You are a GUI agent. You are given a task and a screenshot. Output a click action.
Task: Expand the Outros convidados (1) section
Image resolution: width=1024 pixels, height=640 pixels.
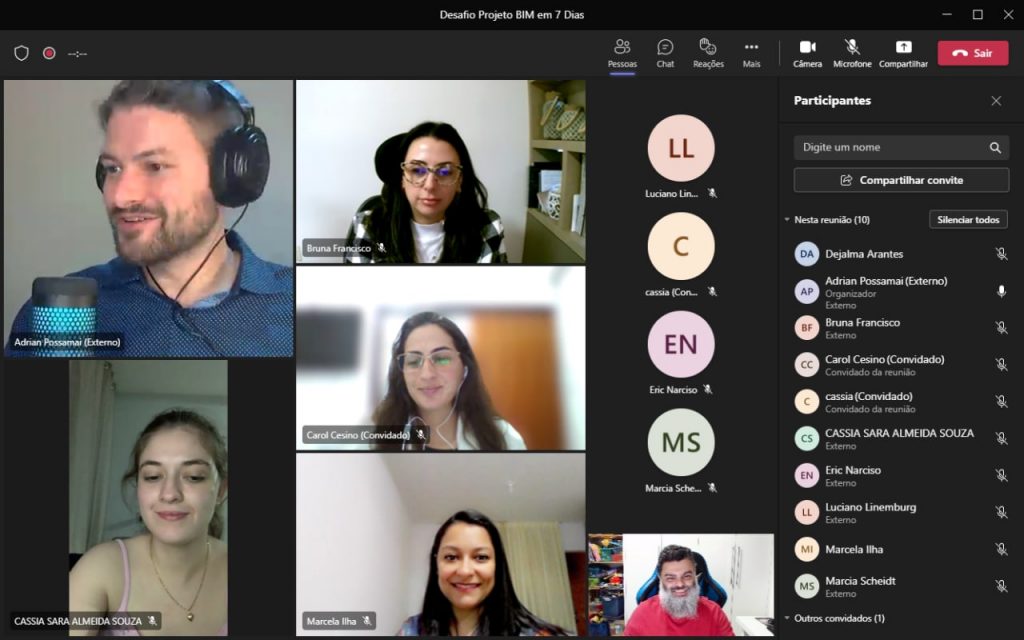[x=787, y=618]
